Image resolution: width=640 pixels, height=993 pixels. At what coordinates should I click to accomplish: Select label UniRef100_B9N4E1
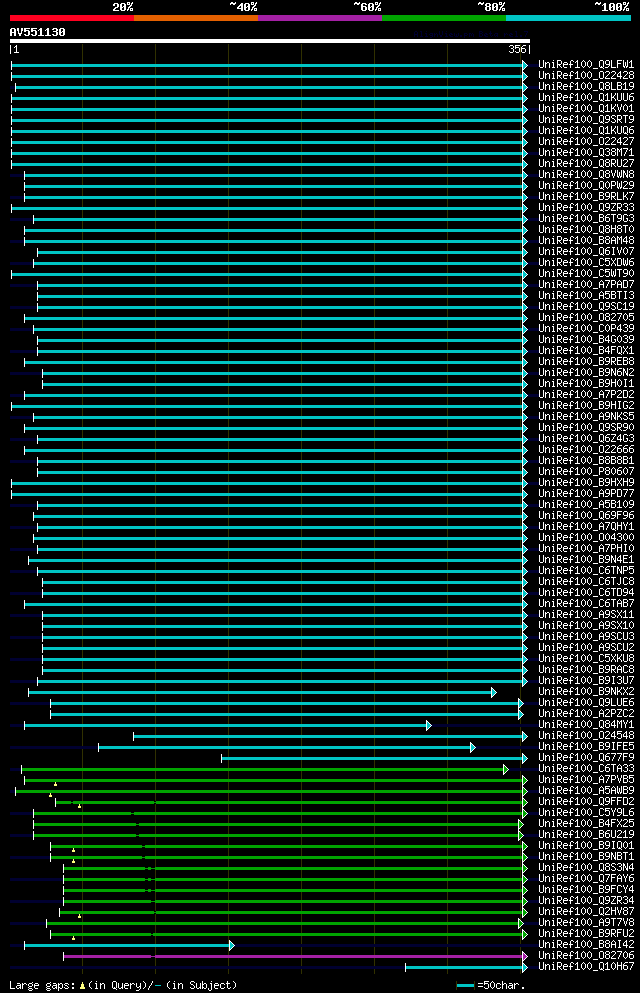point(586,559)
